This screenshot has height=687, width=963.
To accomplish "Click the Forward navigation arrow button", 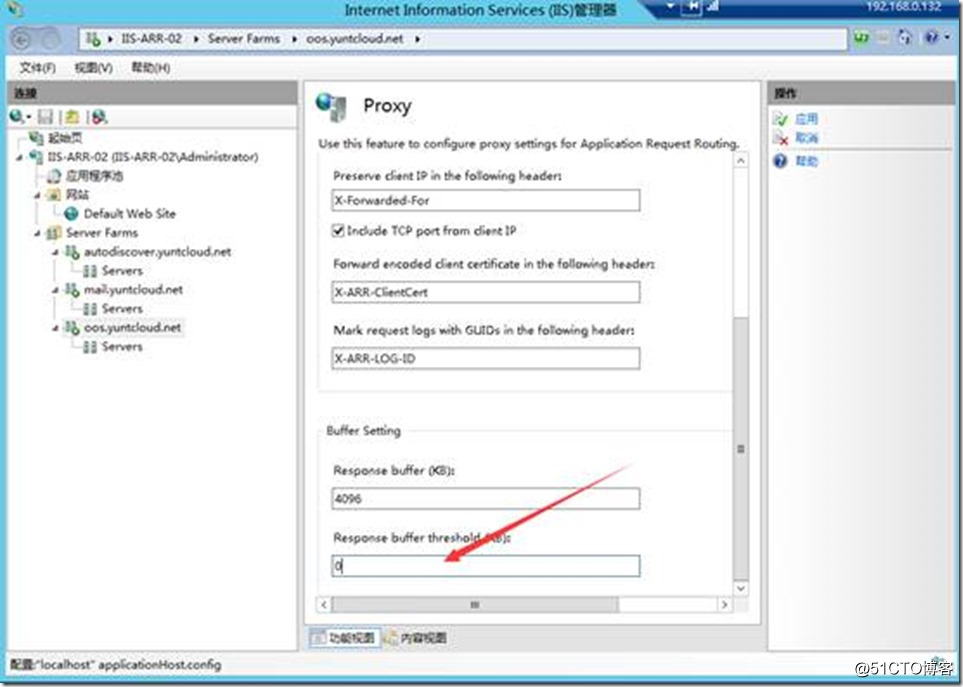I will [51, 40].
